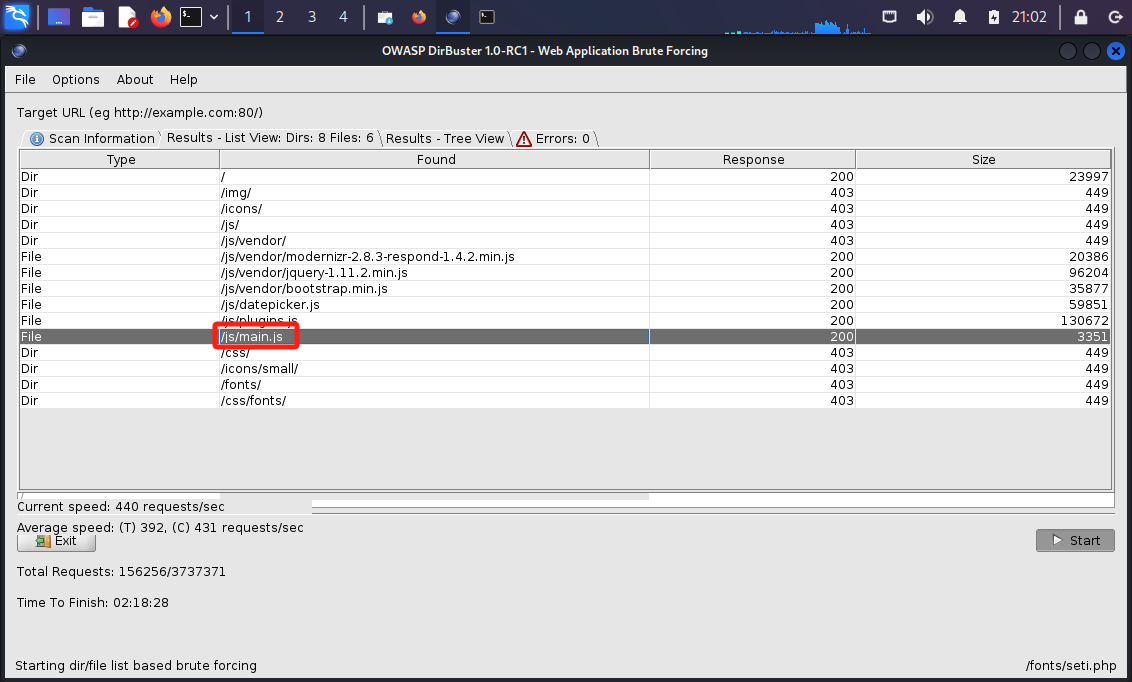Open the volume control in the tray

point(924,17)
